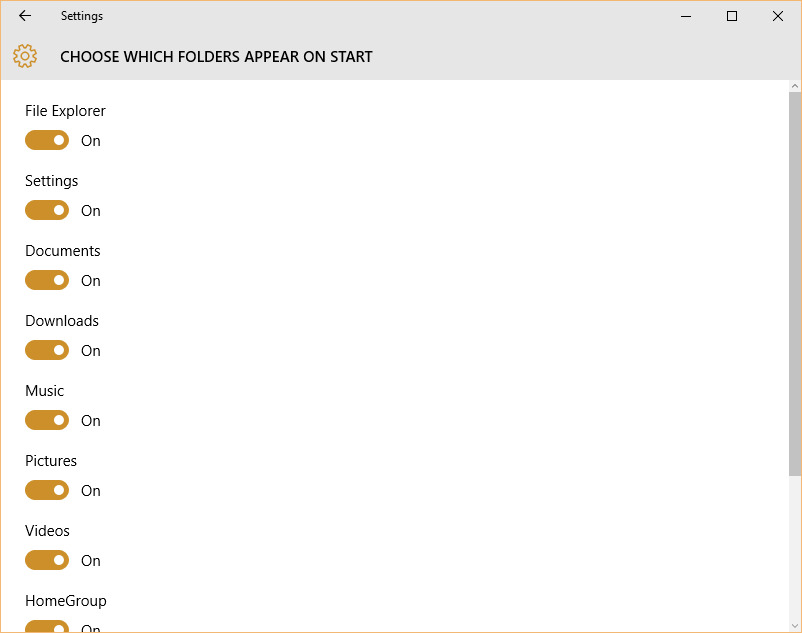The height and width of the screenshot is (633, 802).
Task: Click the Downloads label text
Action: (62, 321)
